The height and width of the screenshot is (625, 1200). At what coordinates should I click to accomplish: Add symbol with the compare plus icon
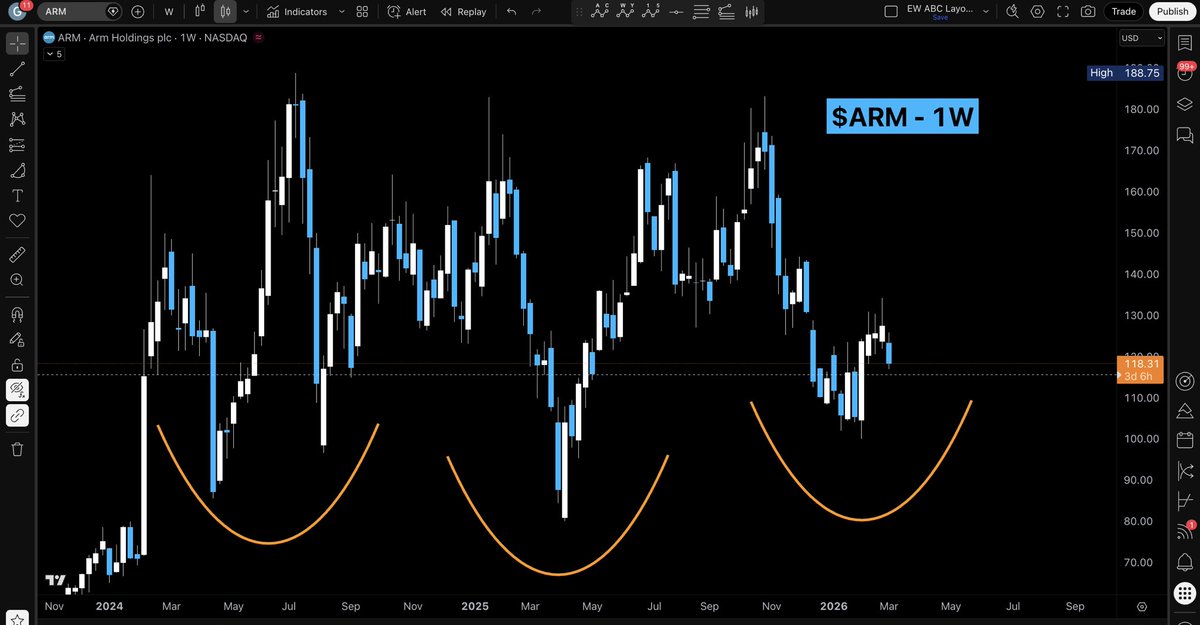(x=138, y=12)
